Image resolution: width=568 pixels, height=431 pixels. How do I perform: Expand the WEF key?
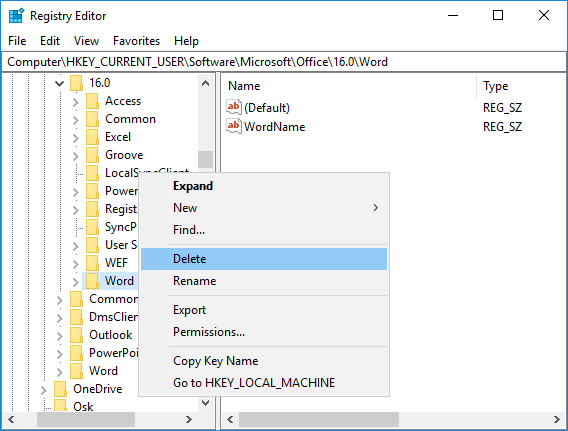click(75, 263)
